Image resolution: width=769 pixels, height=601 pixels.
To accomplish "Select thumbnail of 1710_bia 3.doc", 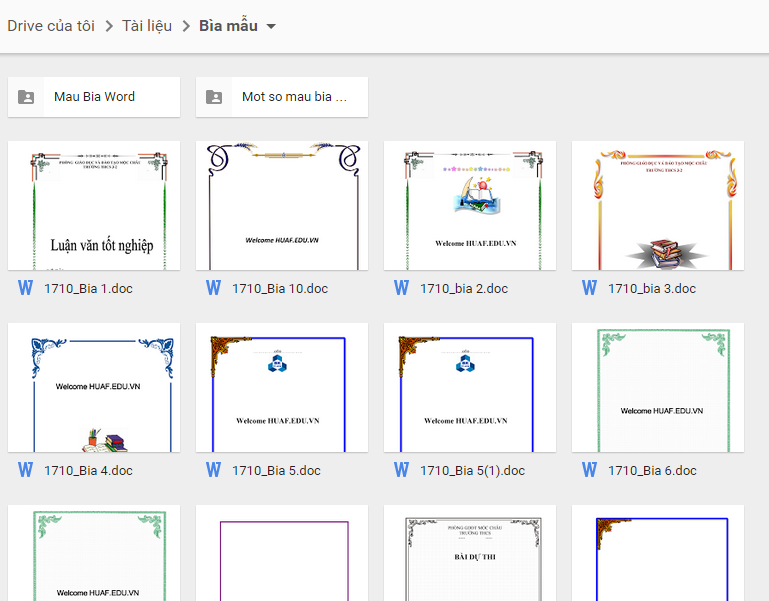I will pyautogui.click(x=658, y=206).
